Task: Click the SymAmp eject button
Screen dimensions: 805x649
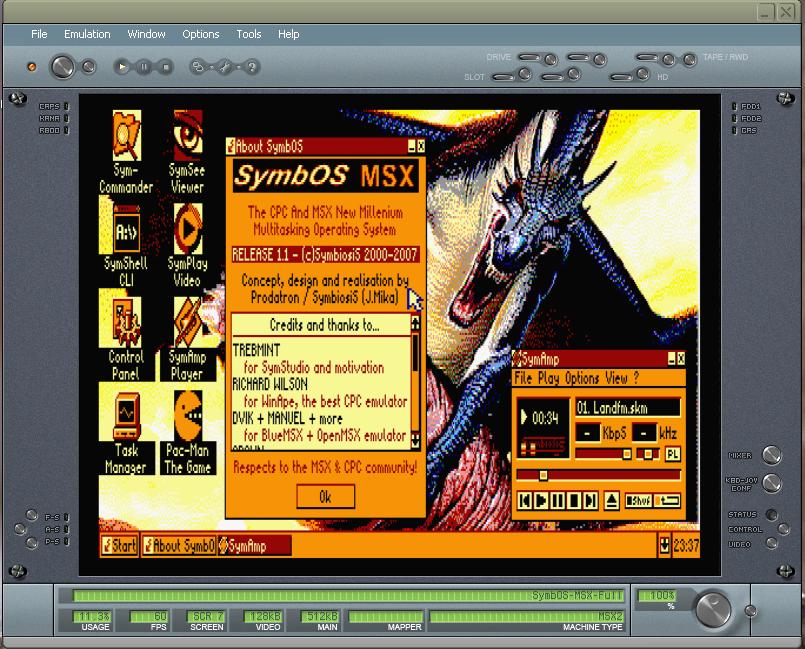Action: (611, 500)
